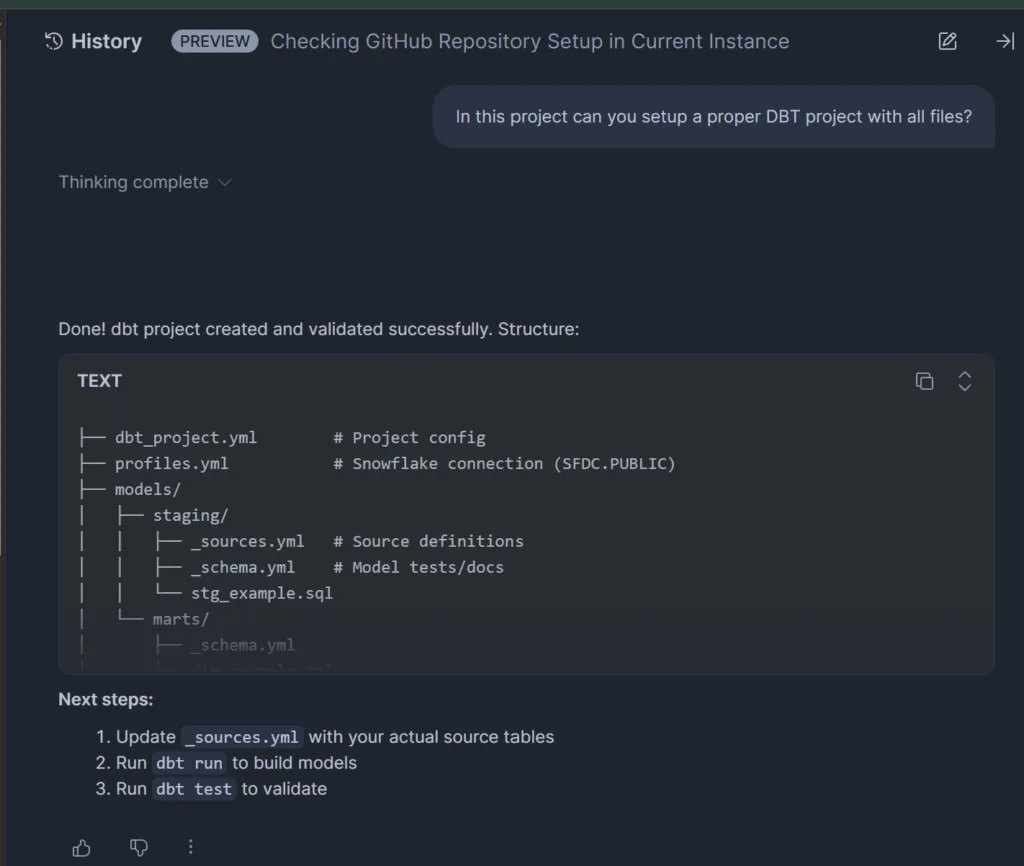The image size is (1024, 866).
Task: Click stg_example.sql in the tree
Action: click(261, 593)
